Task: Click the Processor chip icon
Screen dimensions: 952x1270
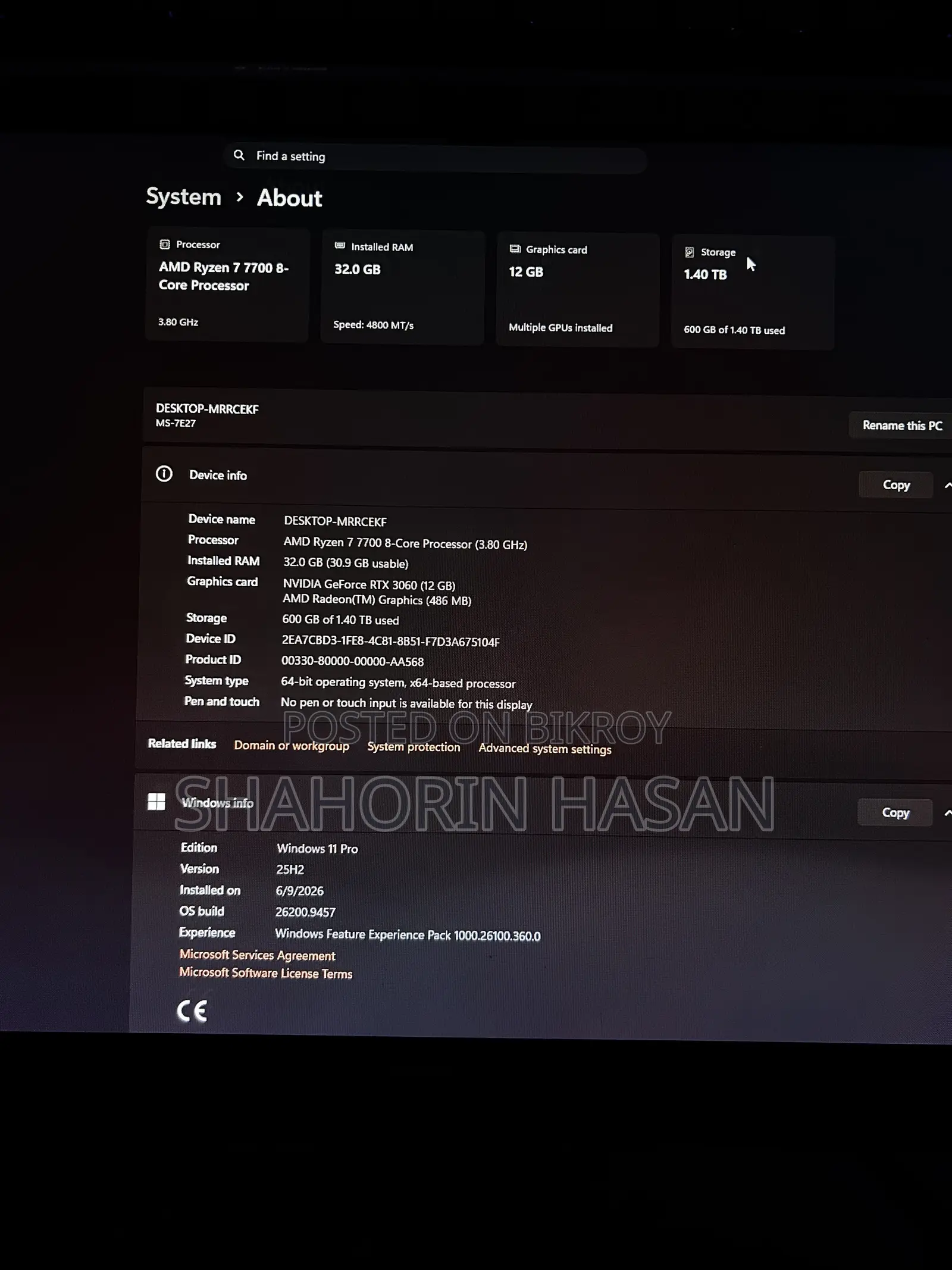Action: [x=165, y=245]
